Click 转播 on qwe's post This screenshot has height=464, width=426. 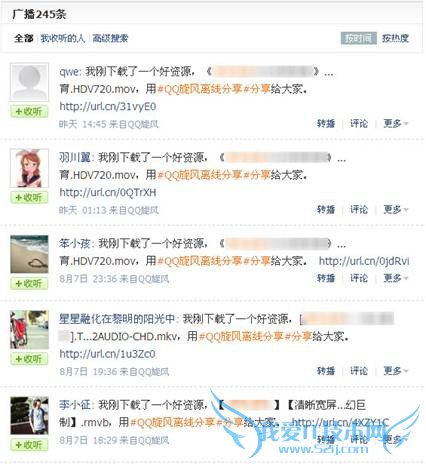click(x=326, y=124)
